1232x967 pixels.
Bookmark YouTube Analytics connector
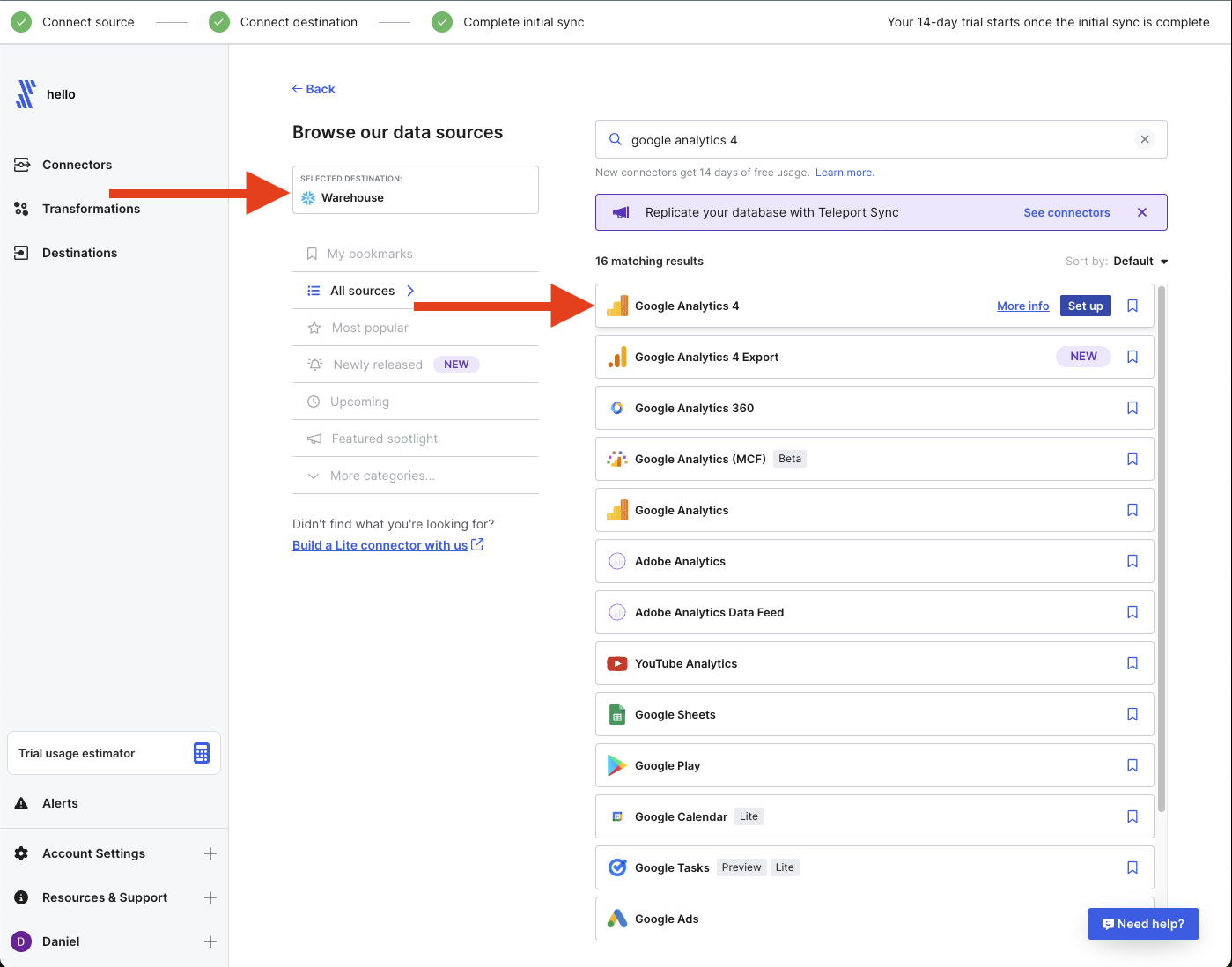(x=1132, y=663)
